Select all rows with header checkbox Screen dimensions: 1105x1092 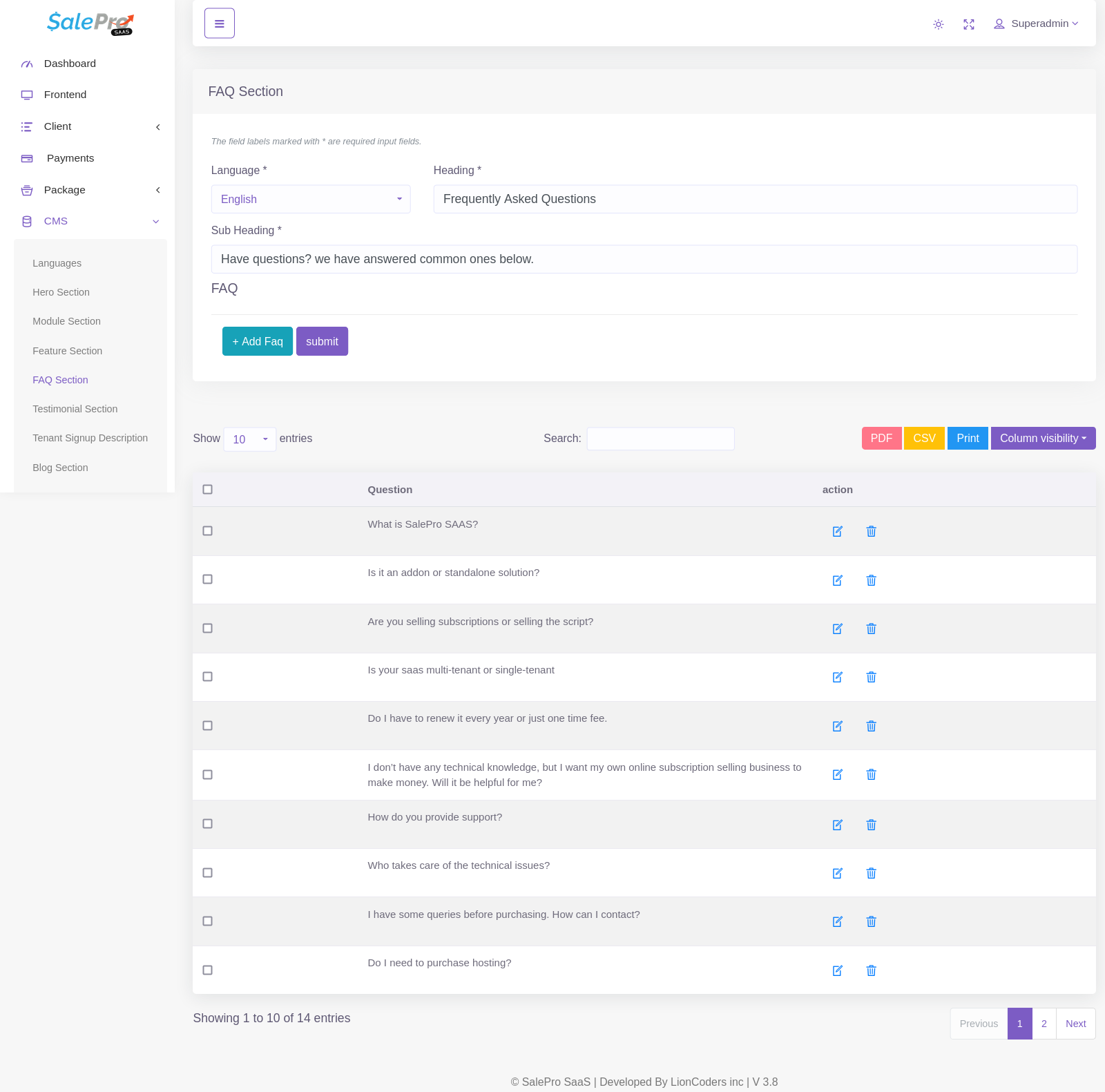207,490
